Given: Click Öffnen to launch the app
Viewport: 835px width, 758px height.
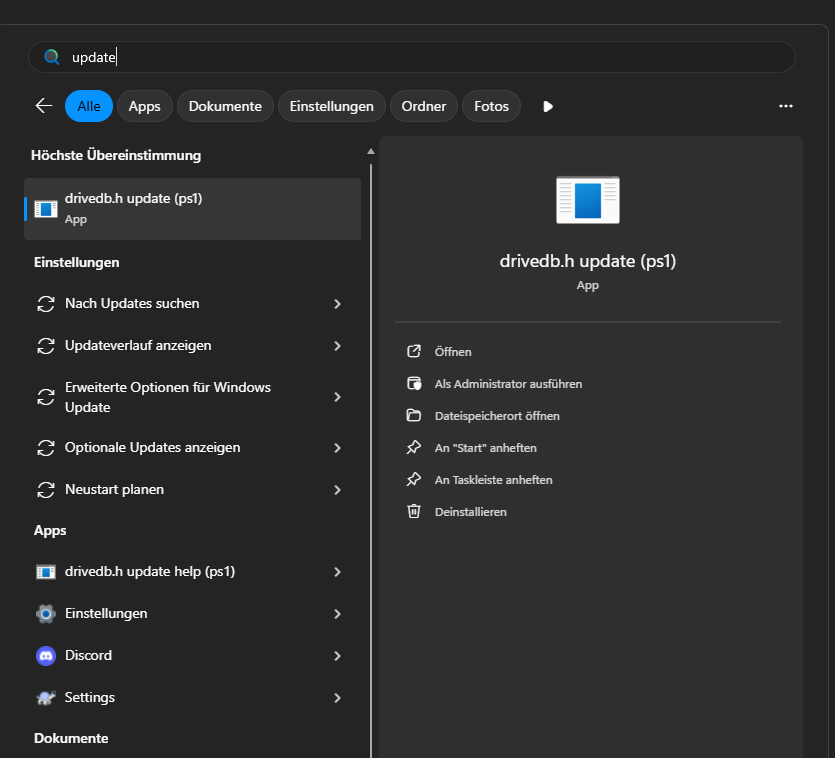Looking at the screenshot, I should 453,352.
